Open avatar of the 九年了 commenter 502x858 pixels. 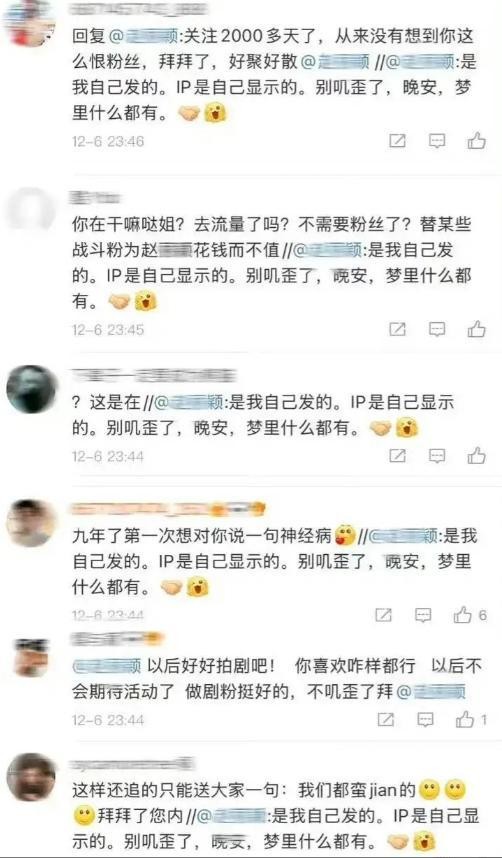pos(31,523)
